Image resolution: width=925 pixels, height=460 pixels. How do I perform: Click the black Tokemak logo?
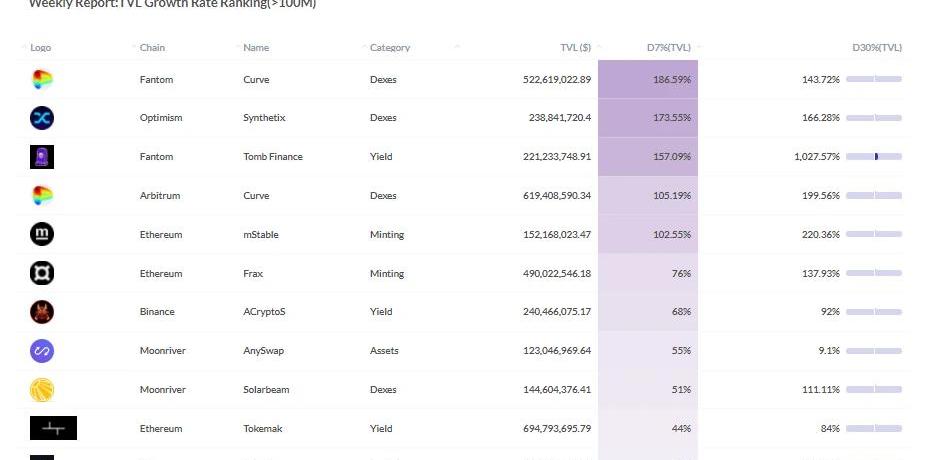click(x=53, y=429)
